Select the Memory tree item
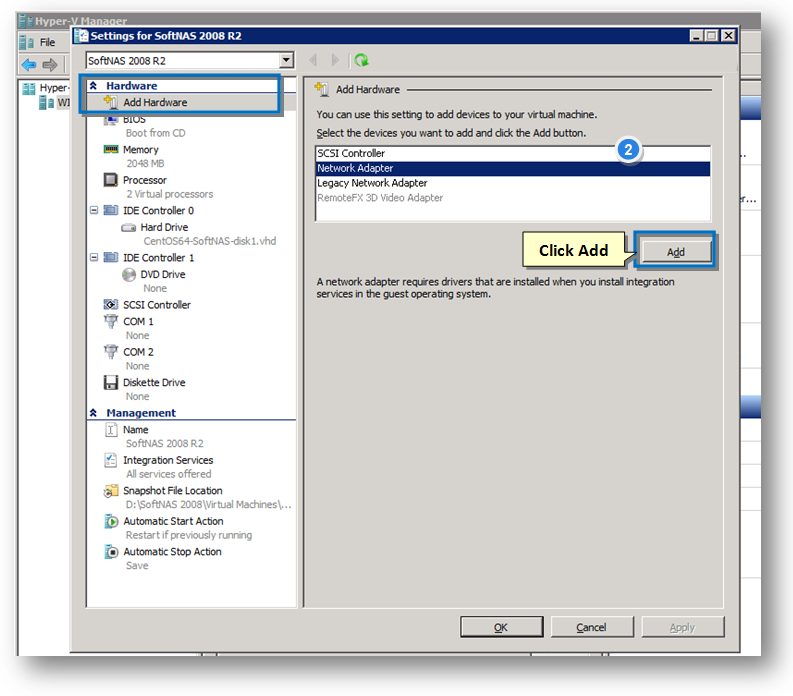Viewport: 793px width, 696px height. click(x=141, y=150)
